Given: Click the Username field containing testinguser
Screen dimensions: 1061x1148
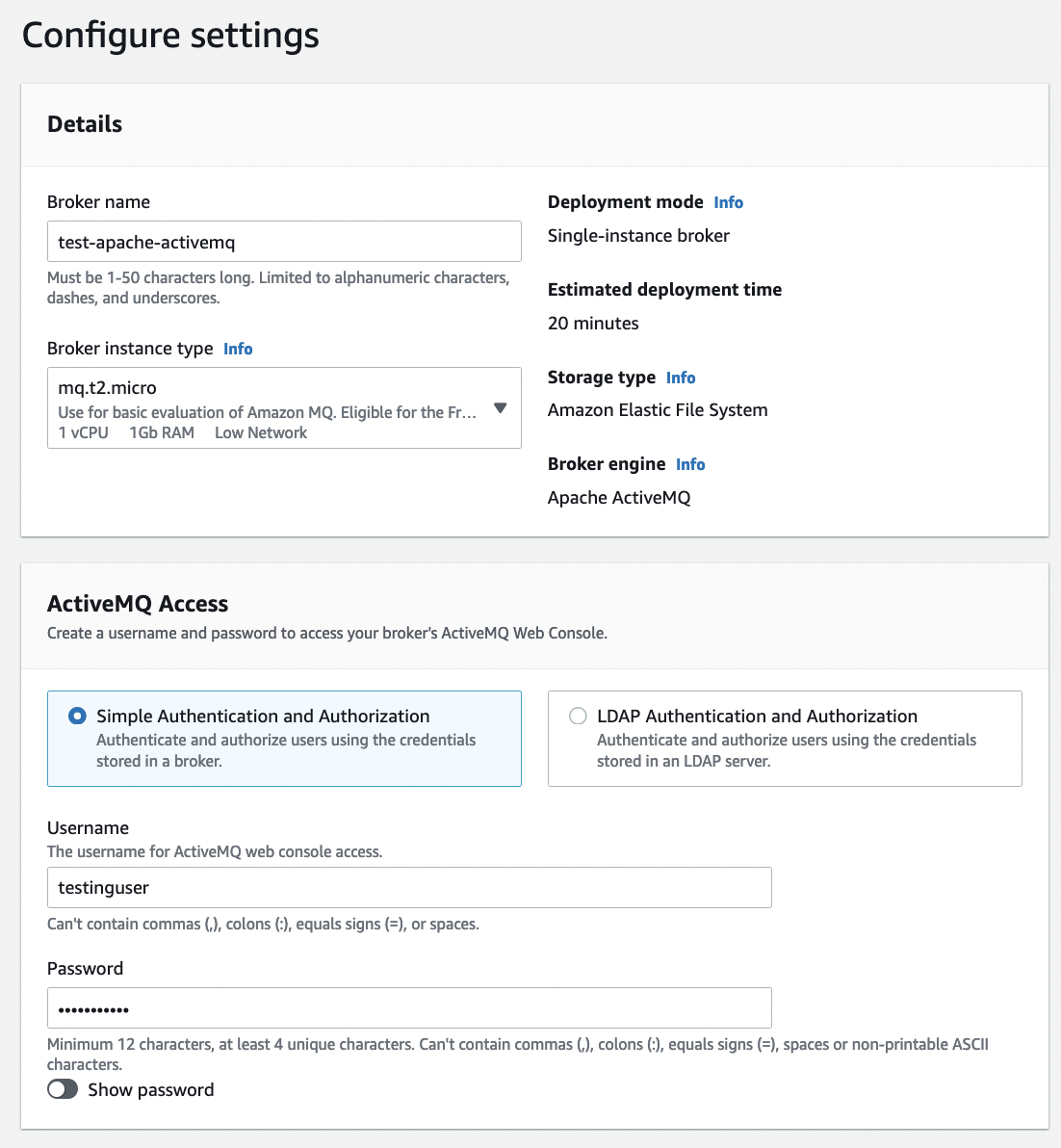Looking at the screenshot, I should click(409, 887).
